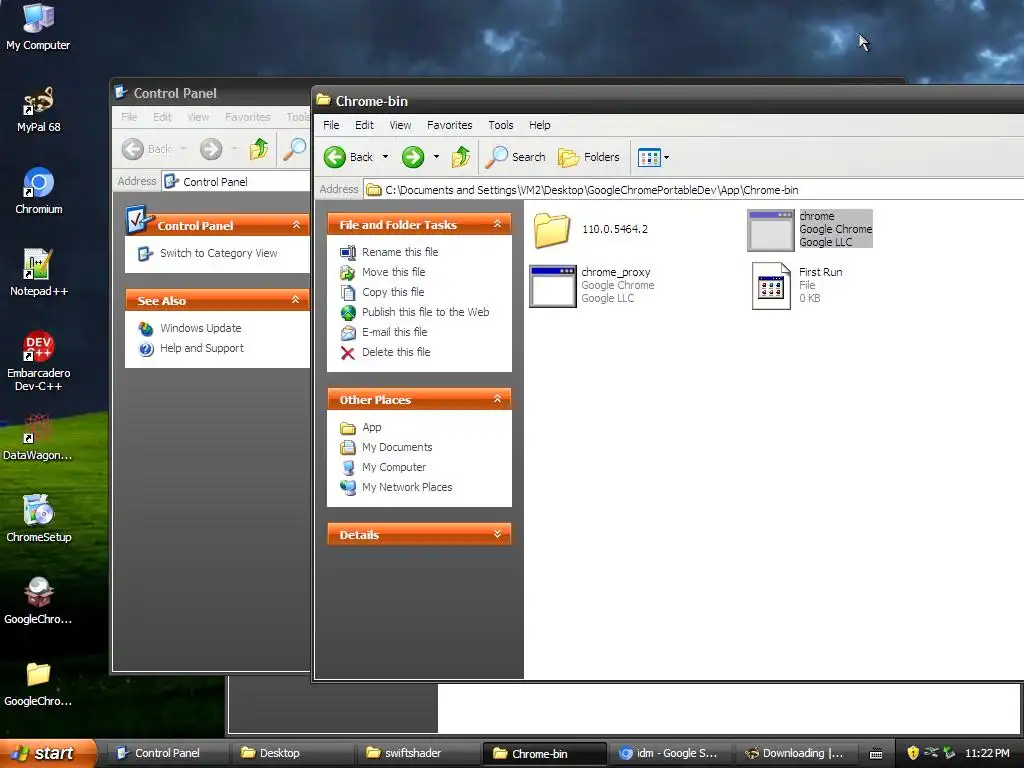
Task: Open the Notepad++ desktop shortcut
Action: coord(39,273)
